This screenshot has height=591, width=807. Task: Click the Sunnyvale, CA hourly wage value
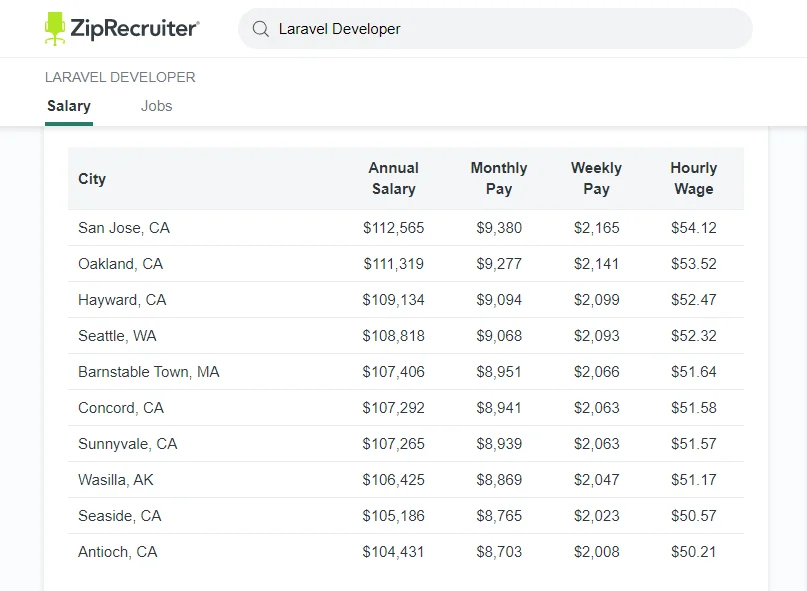tap(694, 444)
